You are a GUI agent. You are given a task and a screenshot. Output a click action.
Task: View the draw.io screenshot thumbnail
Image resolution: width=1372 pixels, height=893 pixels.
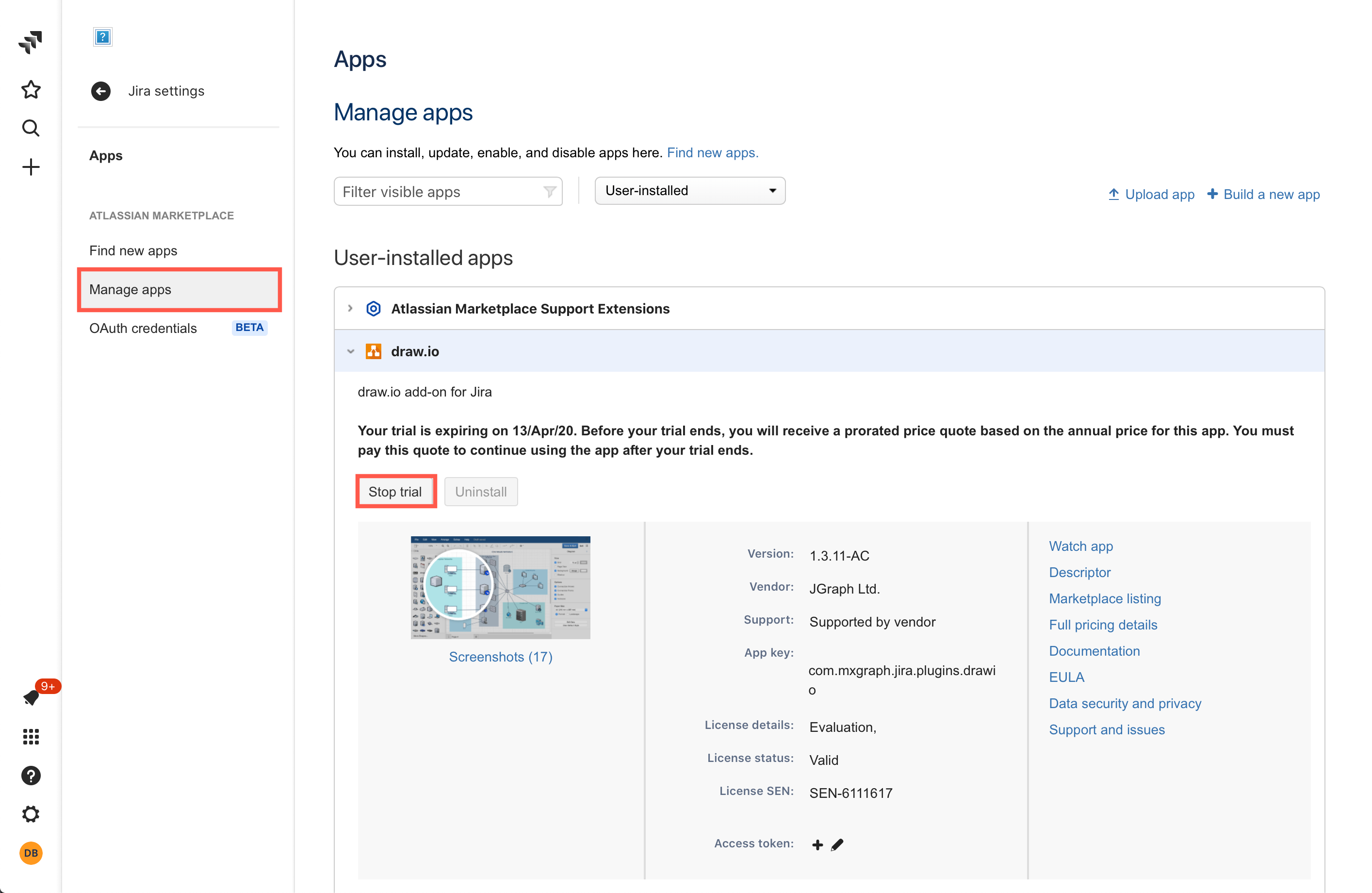(500, 587)
